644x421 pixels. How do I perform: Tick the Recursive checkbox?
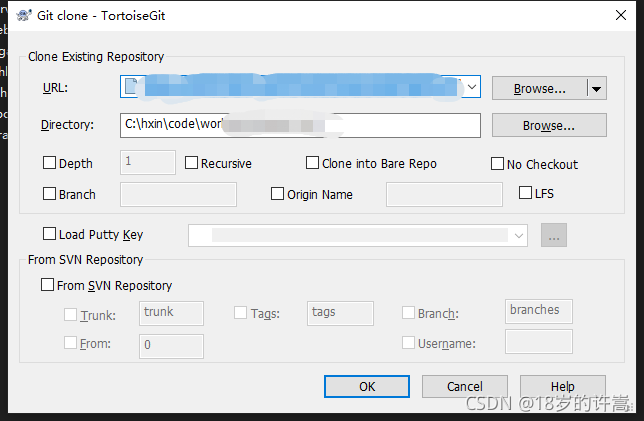(191, 163)
